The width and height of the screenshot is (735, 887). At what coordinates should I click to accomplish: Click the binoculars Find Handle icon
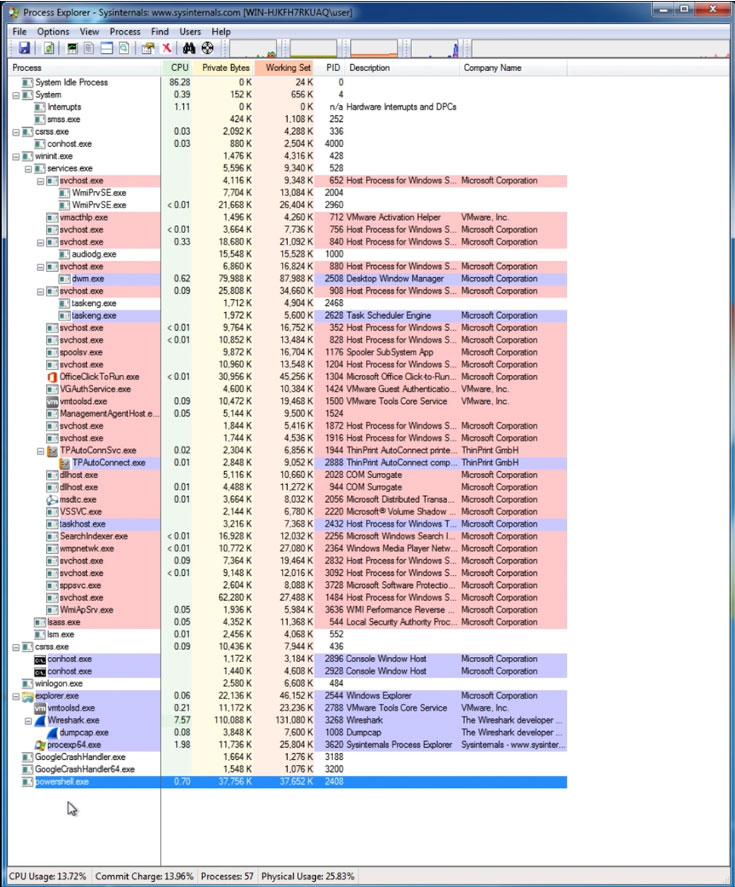(189, 48)
